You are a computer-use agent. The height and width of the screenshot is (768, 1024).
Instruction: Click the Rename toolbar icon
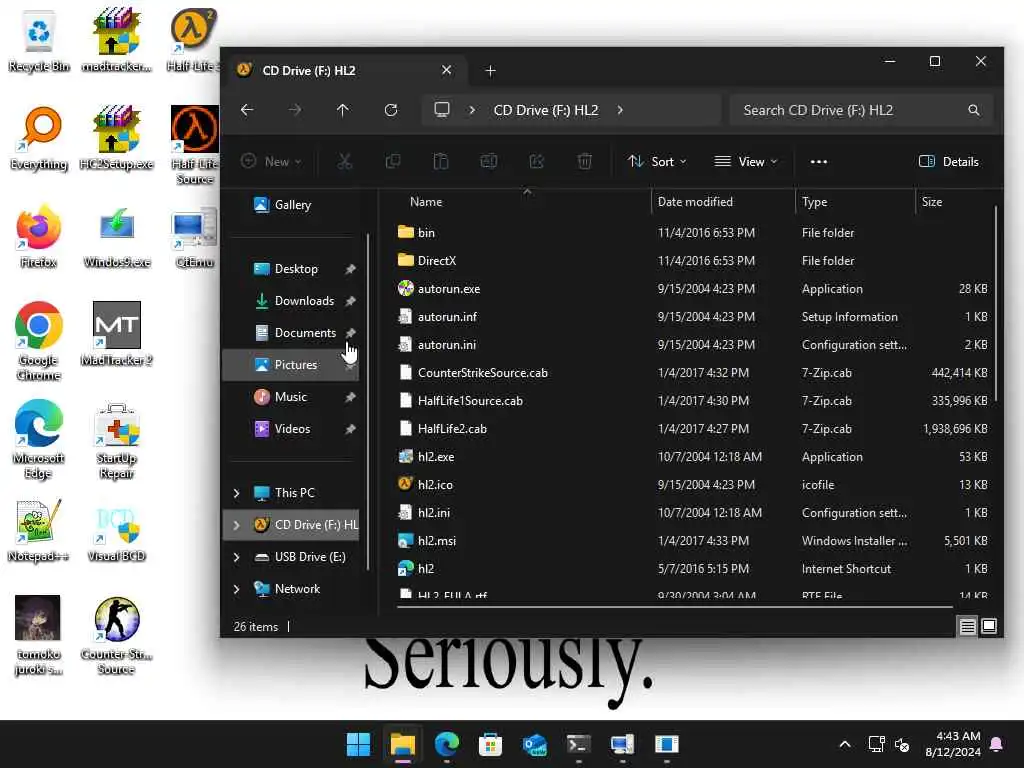(x=488, y=161)
